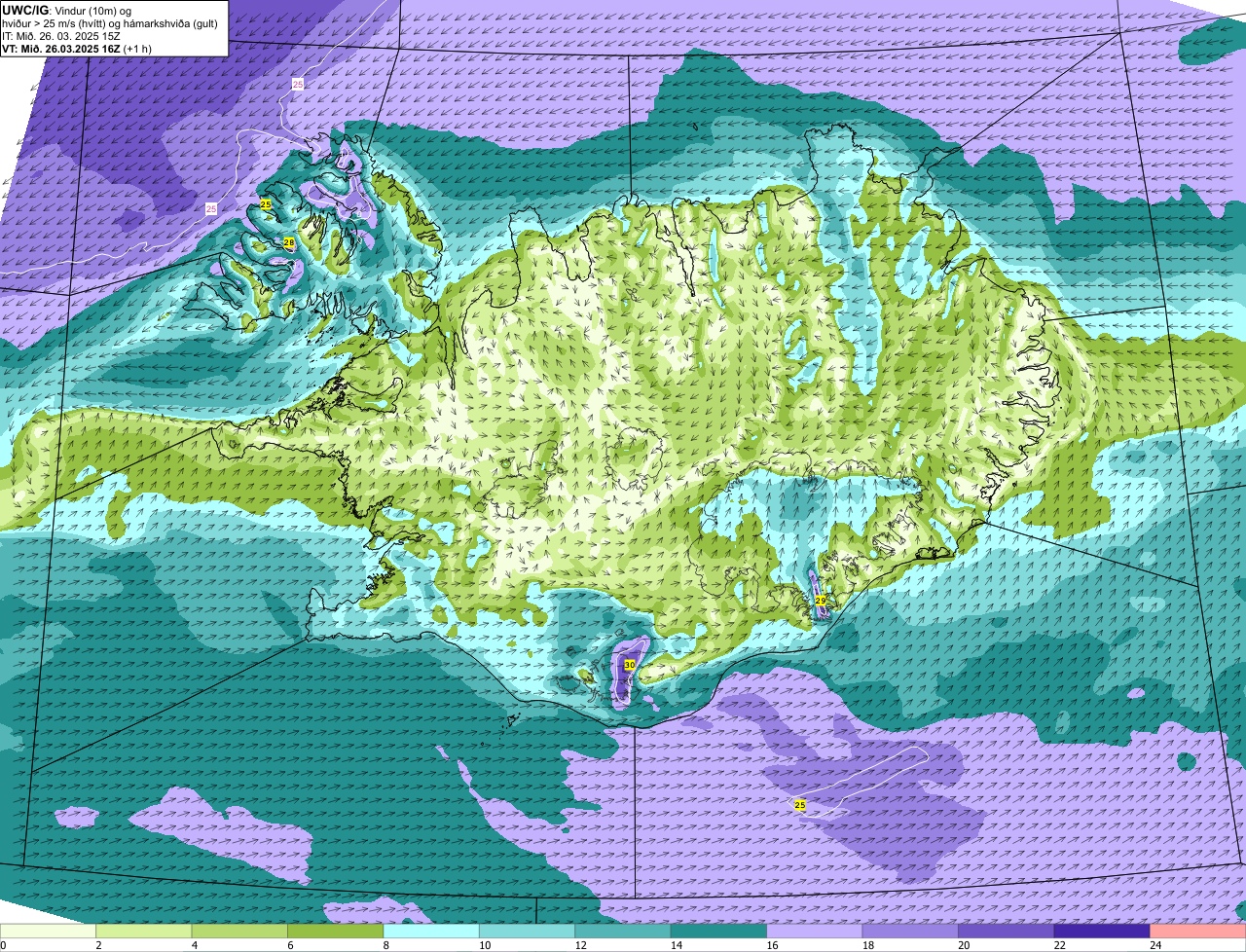Click the color bar tick value 4

coord(193,945)
